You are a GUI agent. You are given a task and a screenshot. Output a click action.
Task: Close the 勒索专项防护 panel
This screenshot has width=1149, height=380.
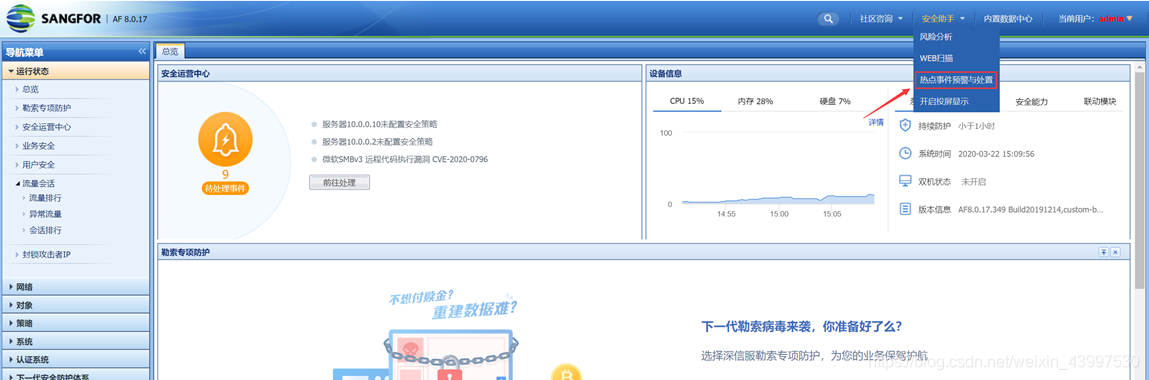(x=1115, y=252)
